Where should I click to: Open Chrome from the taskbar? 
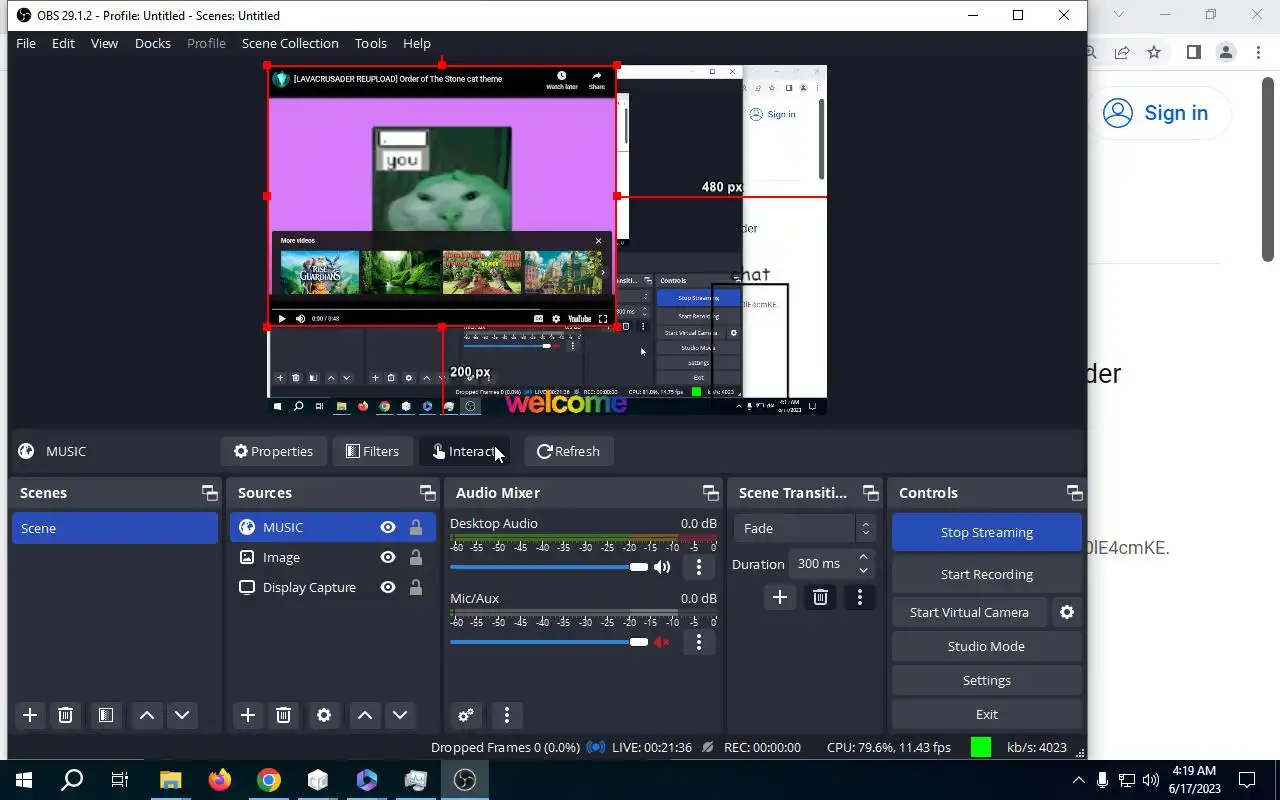[268, 780]
